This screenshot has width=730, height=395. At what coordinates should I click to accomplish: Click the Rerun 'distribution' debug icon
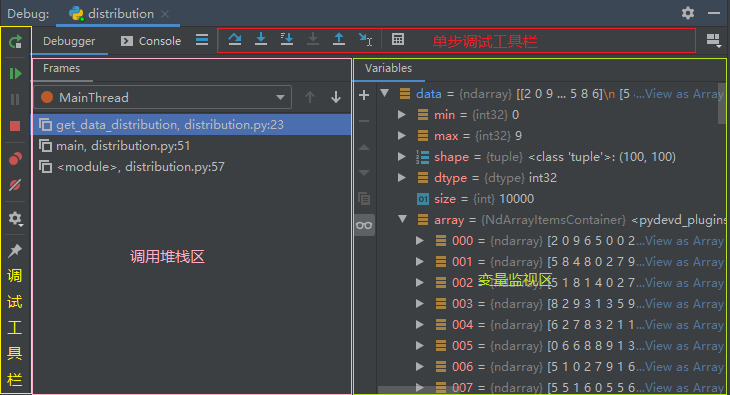click(15, 42)
